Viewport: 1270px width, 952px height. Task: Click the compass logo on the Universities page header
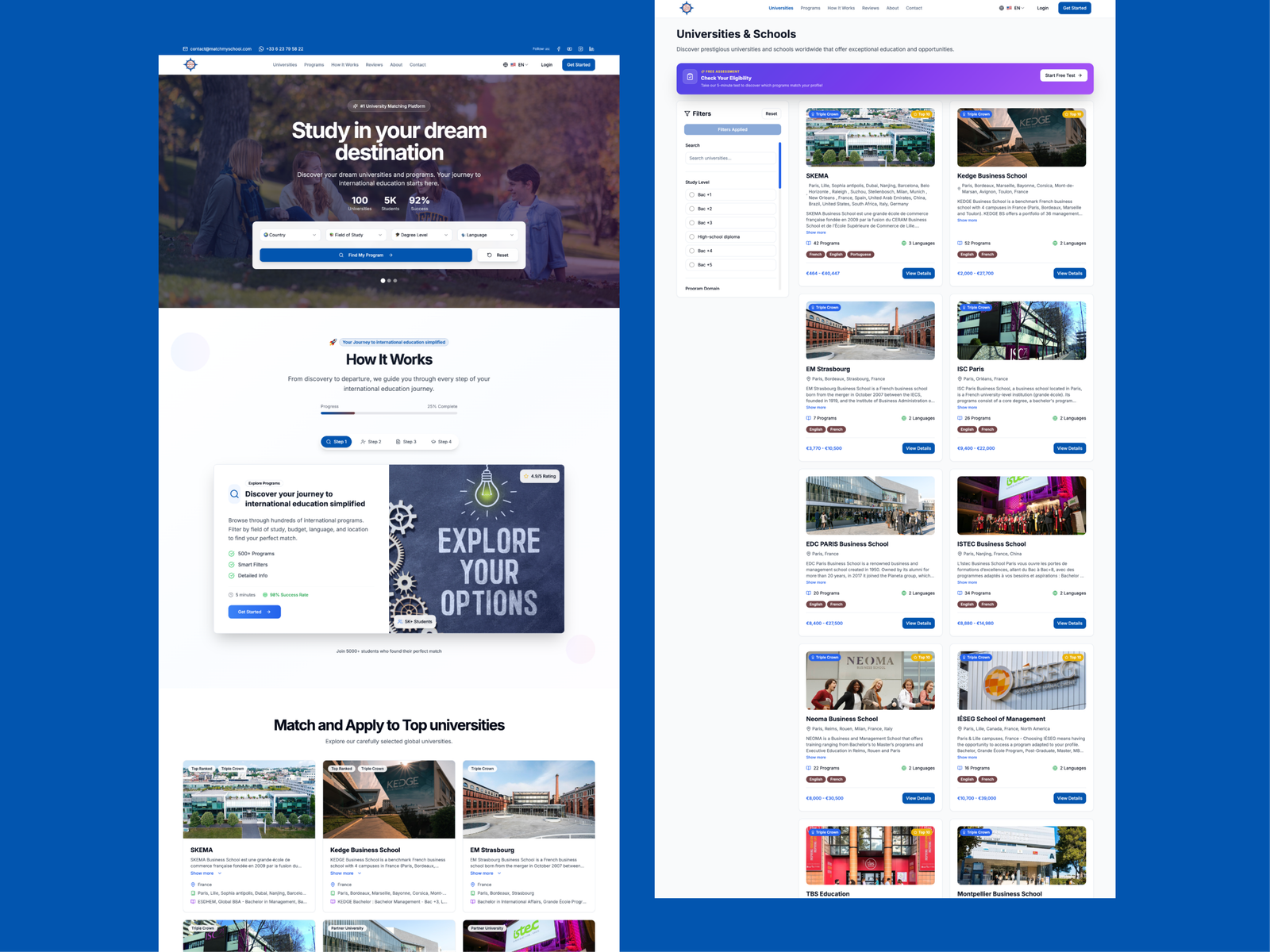687,8
